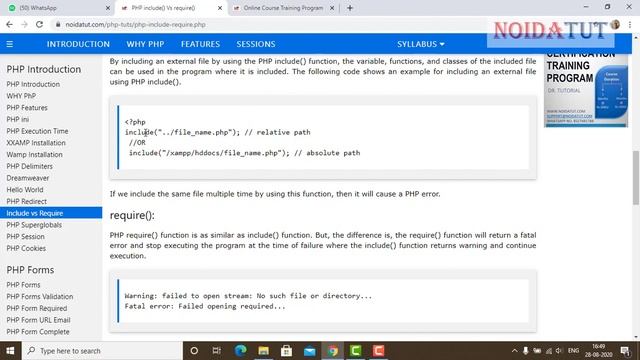Open PHP ini sidebar link

tap(18, 120)
